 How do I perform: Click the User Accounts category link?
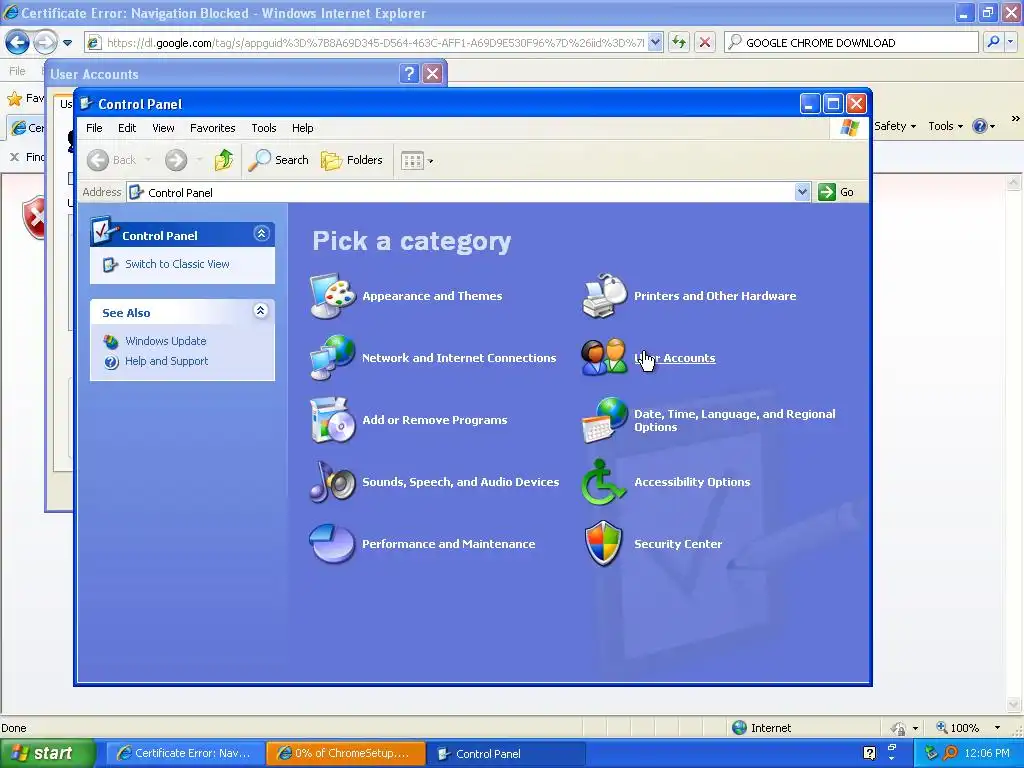click(675, 358)
